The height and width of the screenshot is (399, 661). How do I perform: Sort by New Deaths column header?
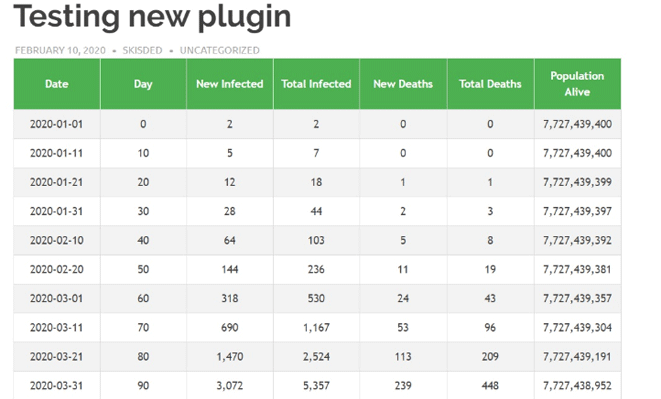tap(403, 84)
